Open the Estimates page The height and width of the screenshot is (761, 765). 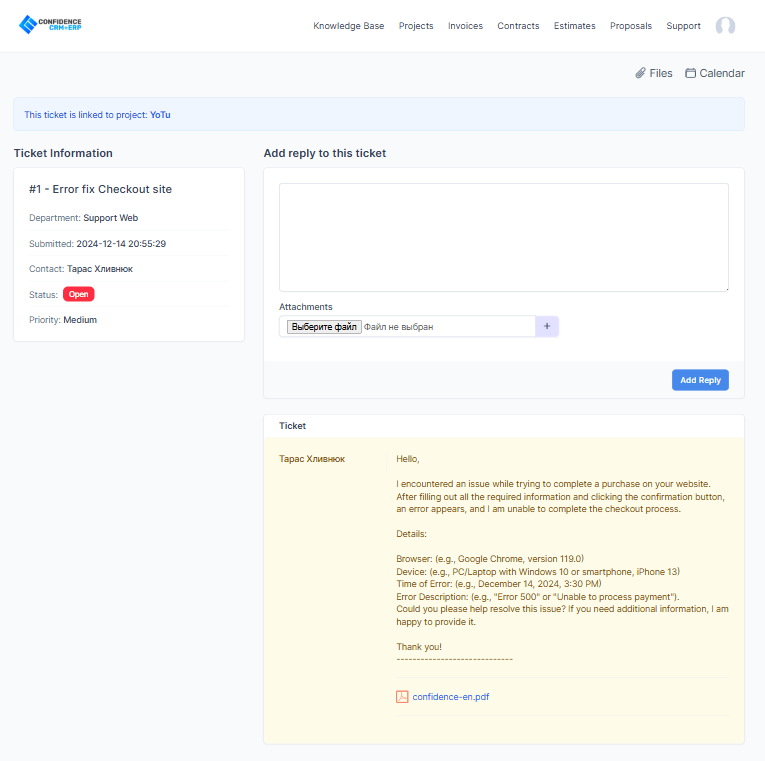[x=574, y=26]
